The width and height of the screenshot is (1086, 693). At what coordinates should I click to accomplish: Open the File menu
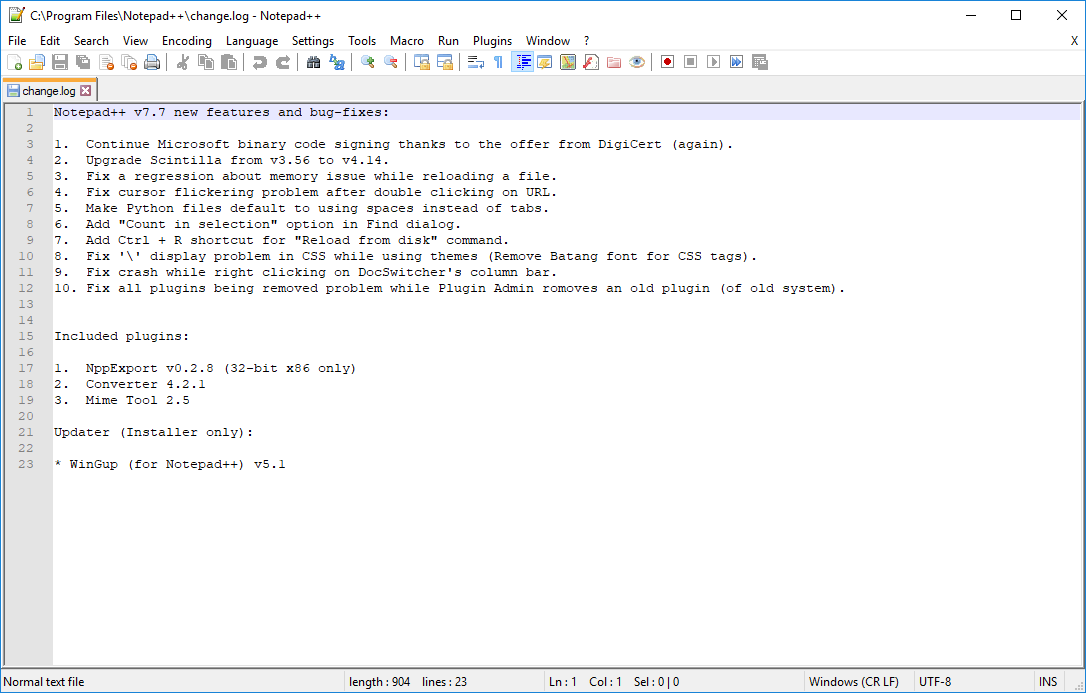[x=17, y=41]
